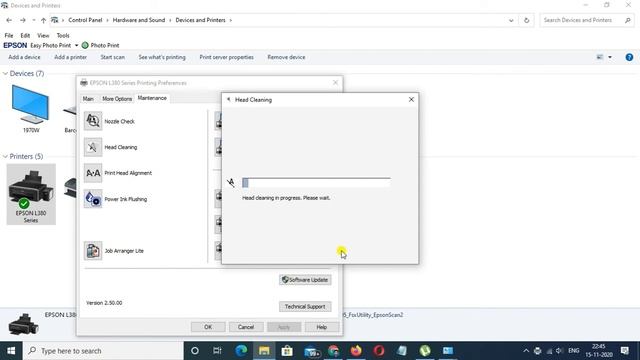Click Hardware and Sound in breadcrumb
Image resolution: width=640 pixels, height=360 pixels.
[139, 20]
